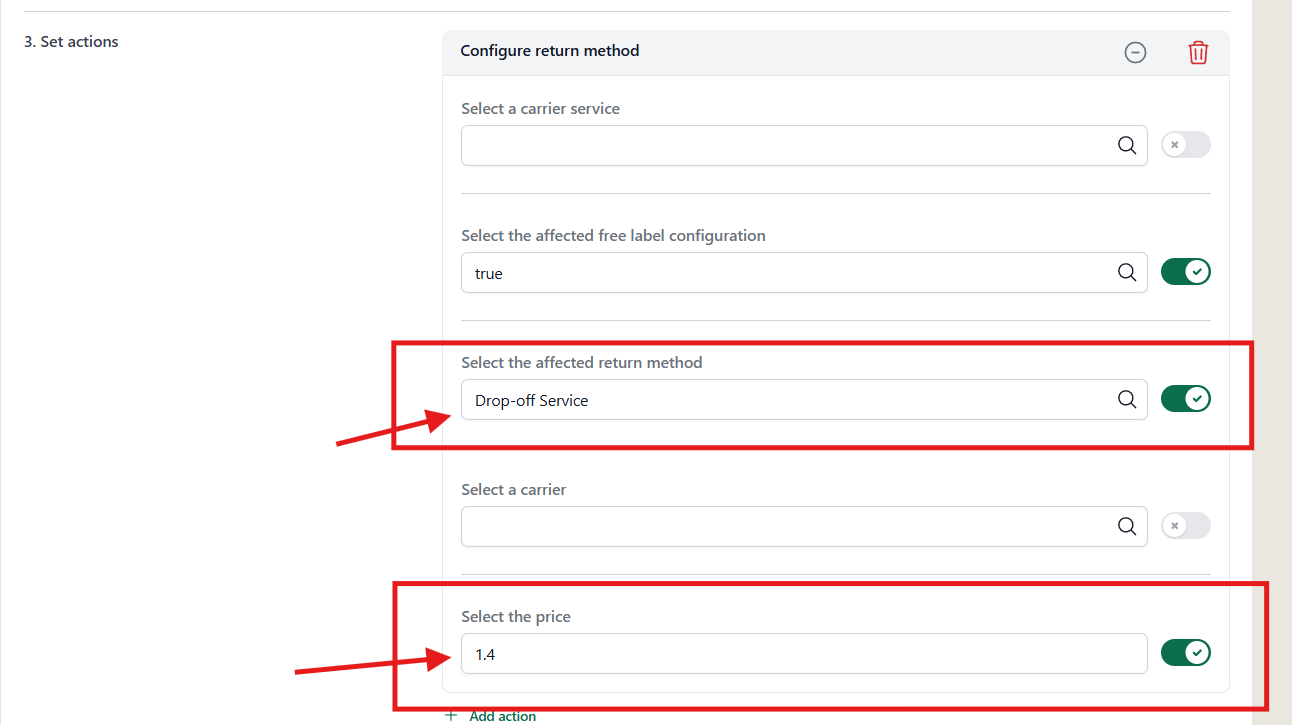Image resolution: width=1292 pixels, height=725 pixels.
Task: Enable the Select a carrier toggle
Action: (x=1186, y=526)
